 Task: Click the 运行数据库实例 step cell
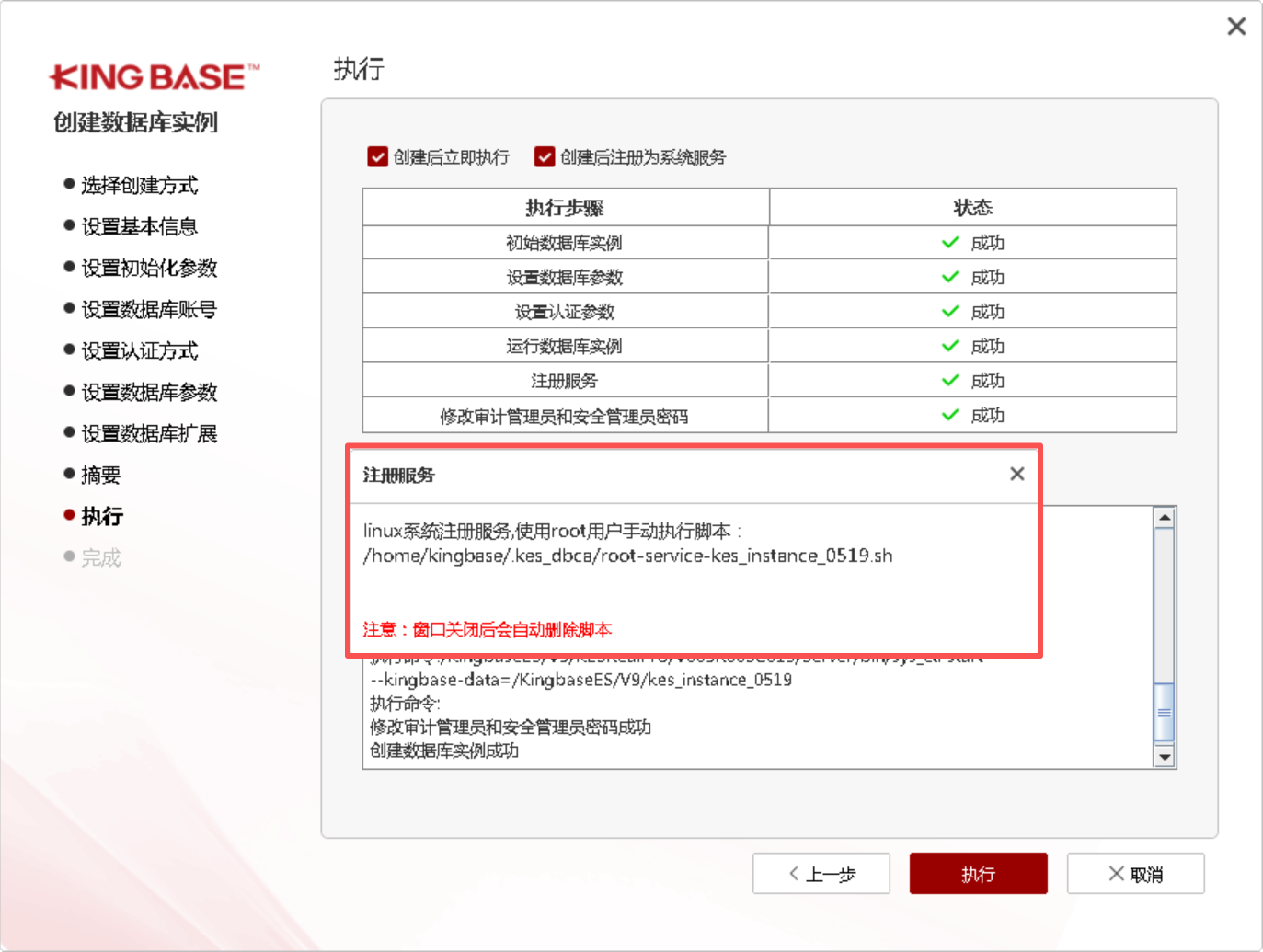(565, 346)
